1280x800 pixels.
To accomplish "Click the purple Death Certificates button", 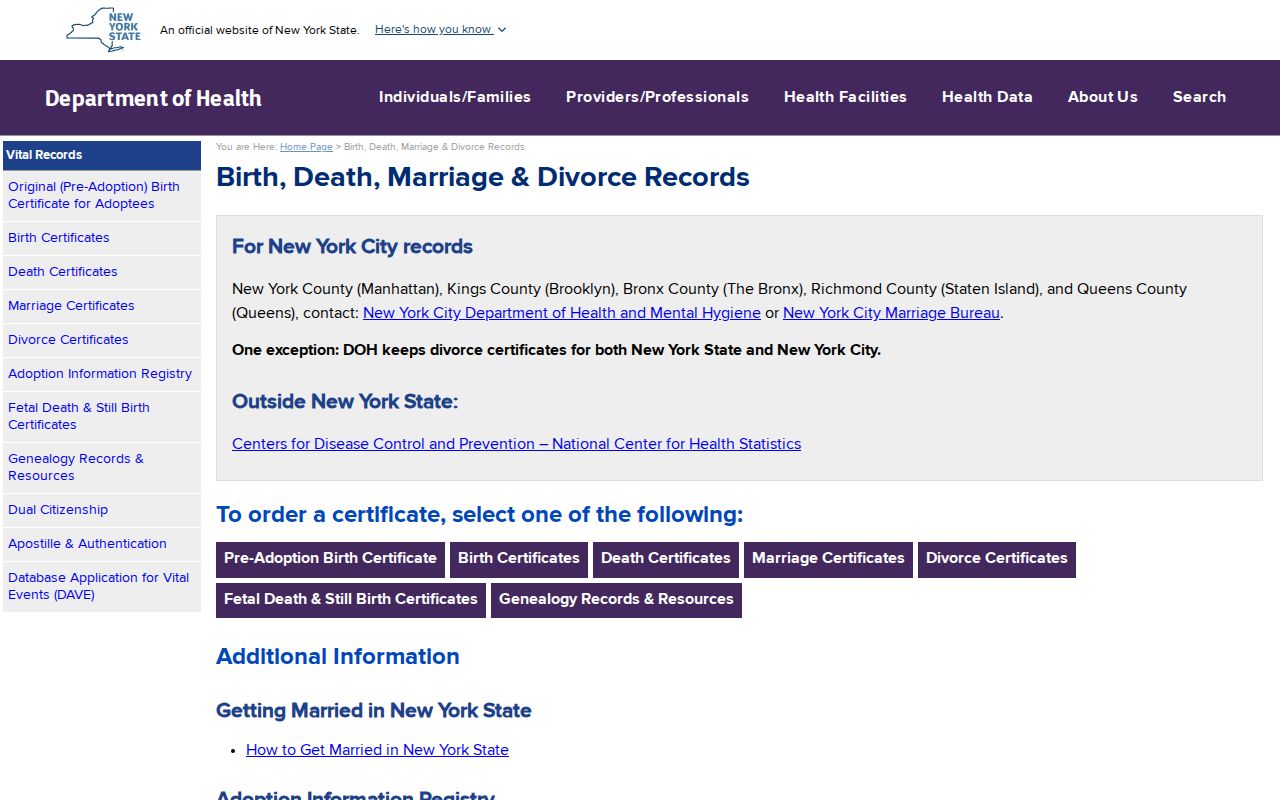I will tap(666, 559).
